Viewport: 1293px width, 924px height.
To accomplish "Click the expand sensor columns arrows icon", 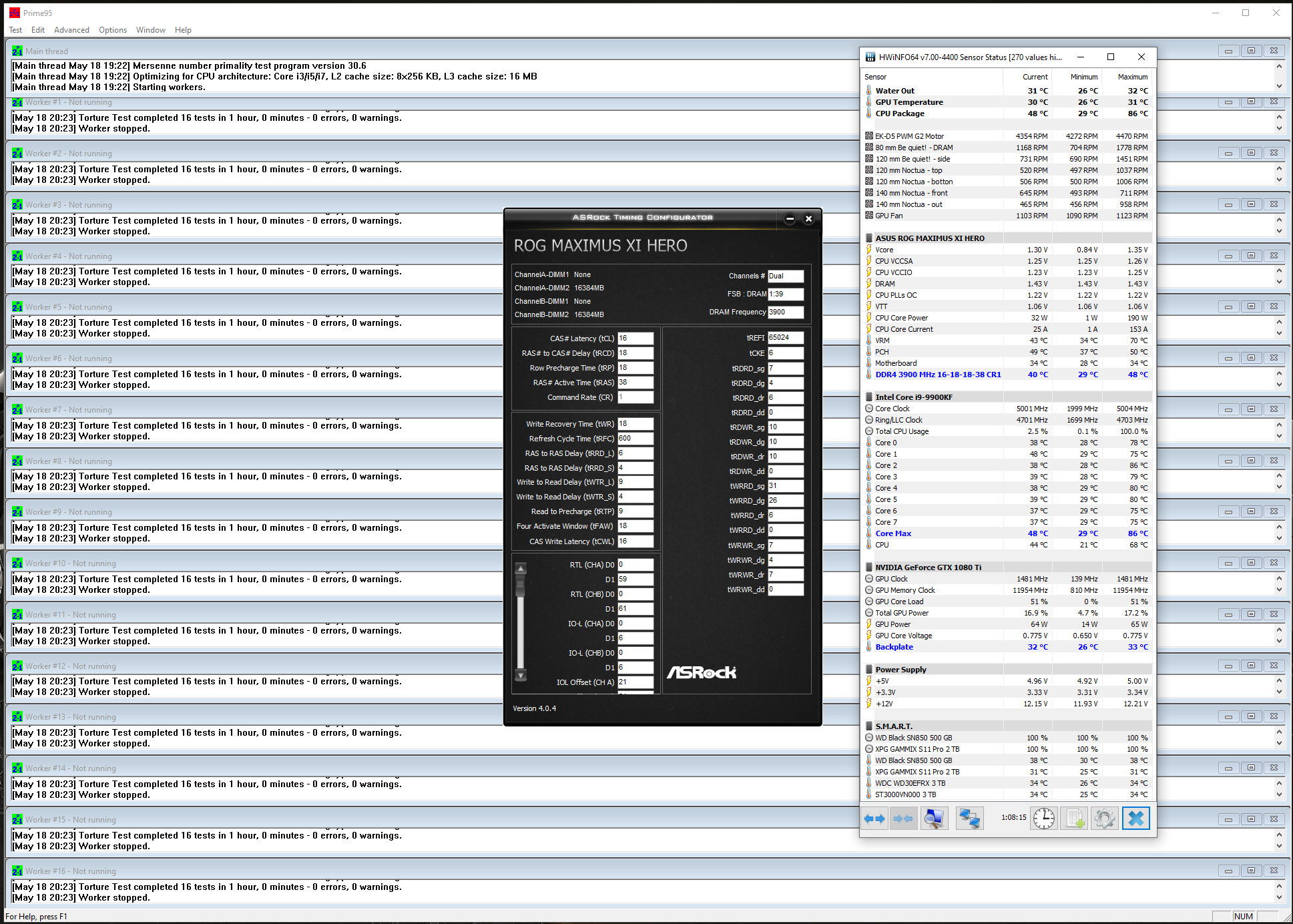I will 874,819.
